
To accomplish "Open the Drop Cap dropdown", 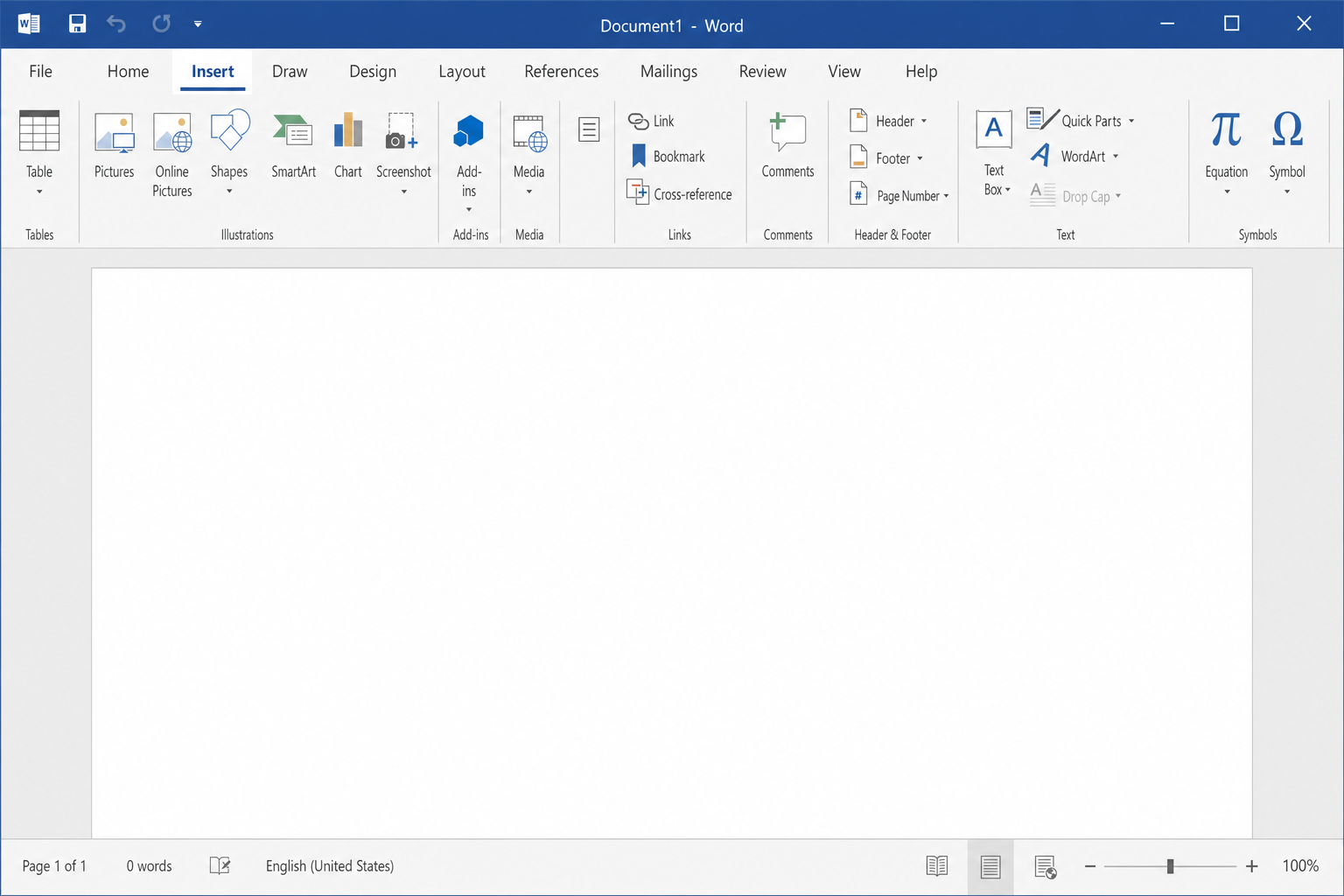I will pos(1075,196).
